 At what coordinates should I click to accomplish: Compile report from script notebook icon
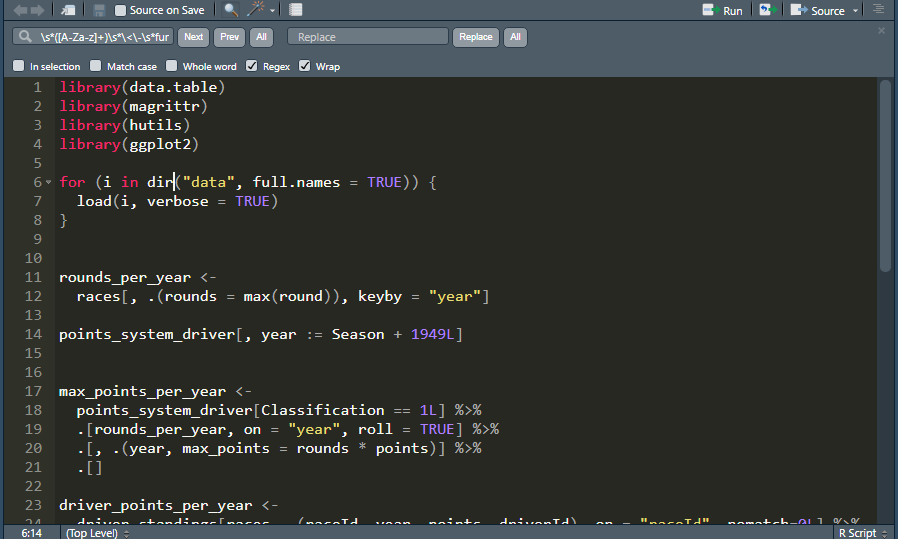point(296,10)
